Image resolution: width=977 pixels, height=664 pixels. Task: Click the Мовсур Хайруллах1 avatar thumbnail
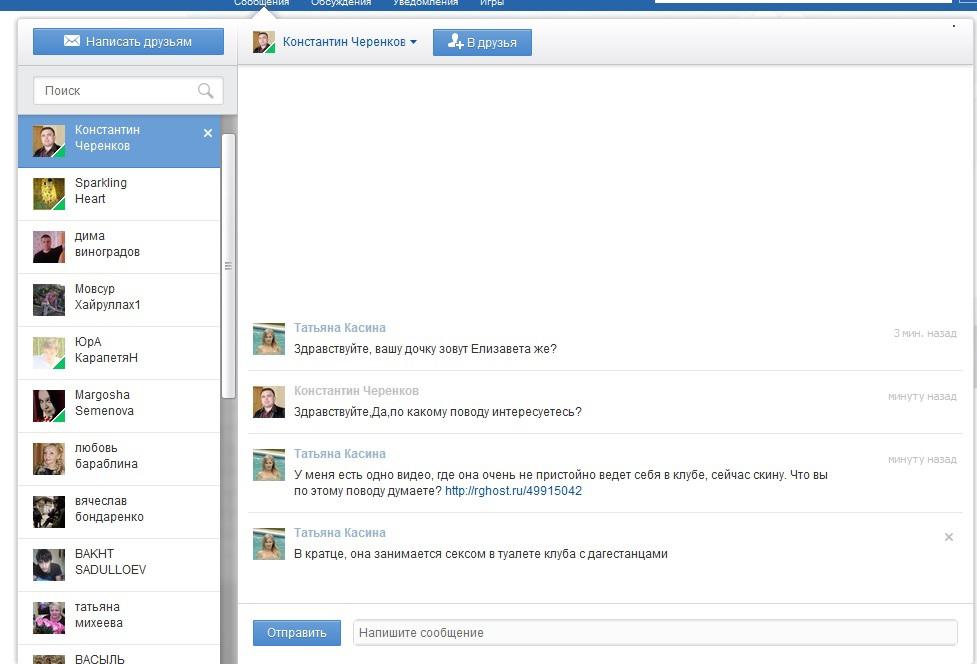49,300
